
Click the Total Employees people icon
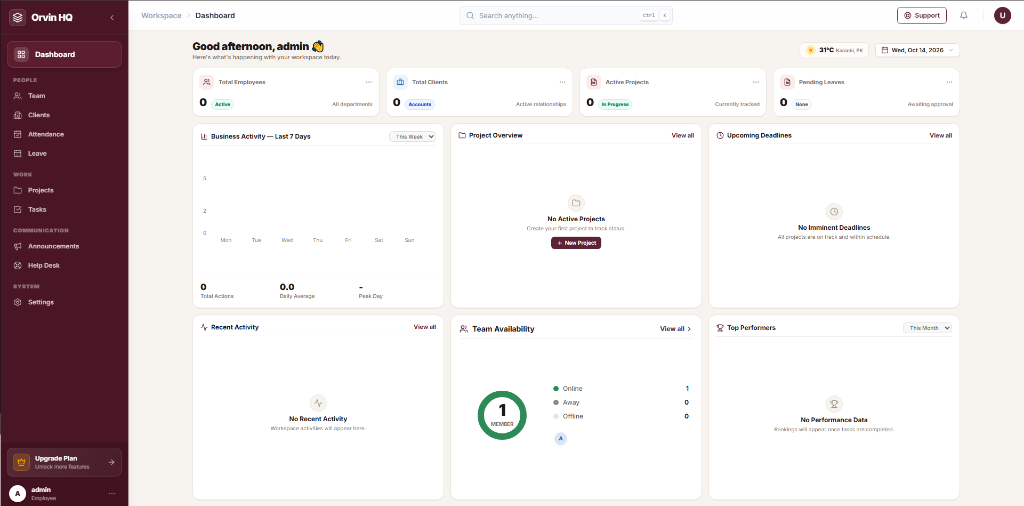(x=207, y=82)
